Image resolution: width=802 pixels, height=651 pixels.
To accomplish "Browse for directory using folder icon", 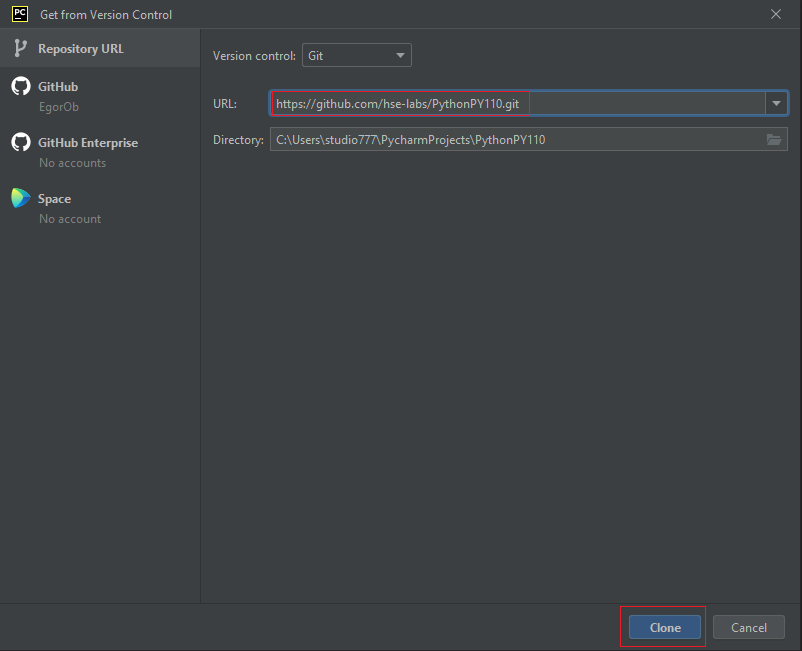I will tap(774, 140).
